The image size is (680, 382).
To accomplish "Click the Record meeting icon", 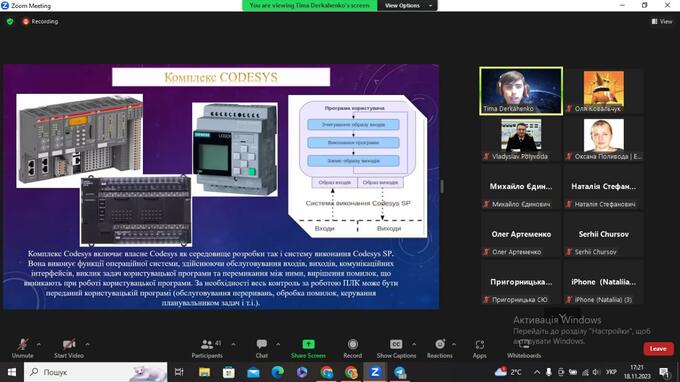I will click(x=353, y=344).
